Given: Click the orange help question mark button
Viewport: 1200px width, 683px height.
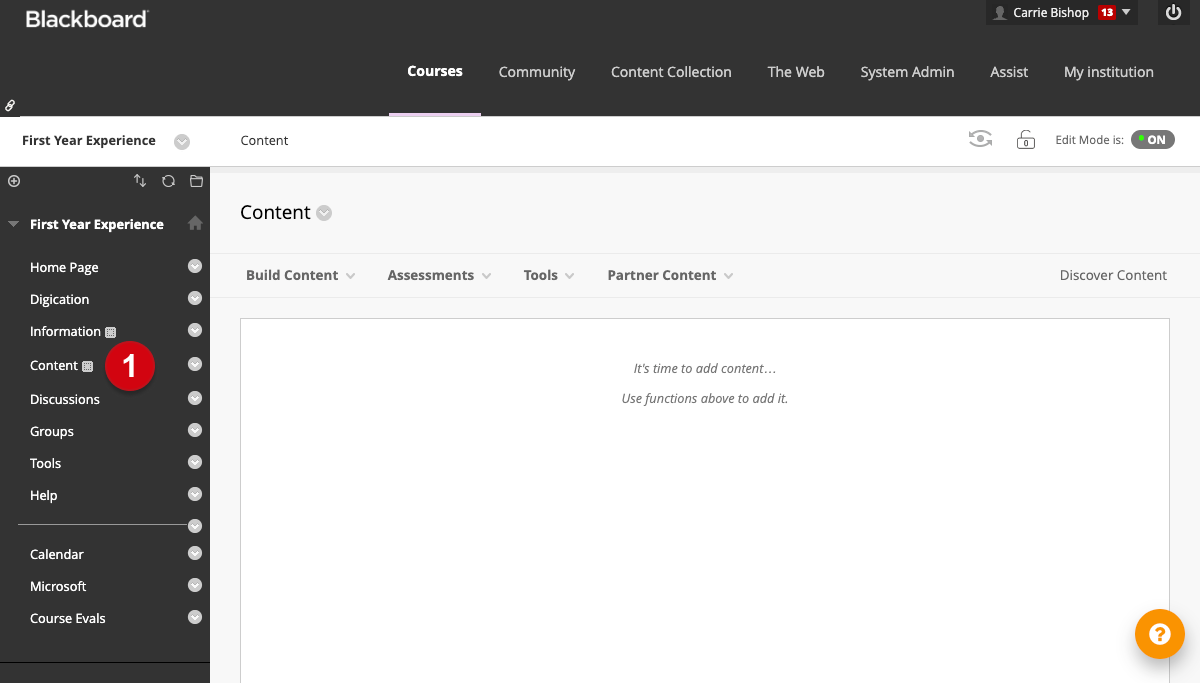Looking at the screenshot, I should (x=1159, y=634).
